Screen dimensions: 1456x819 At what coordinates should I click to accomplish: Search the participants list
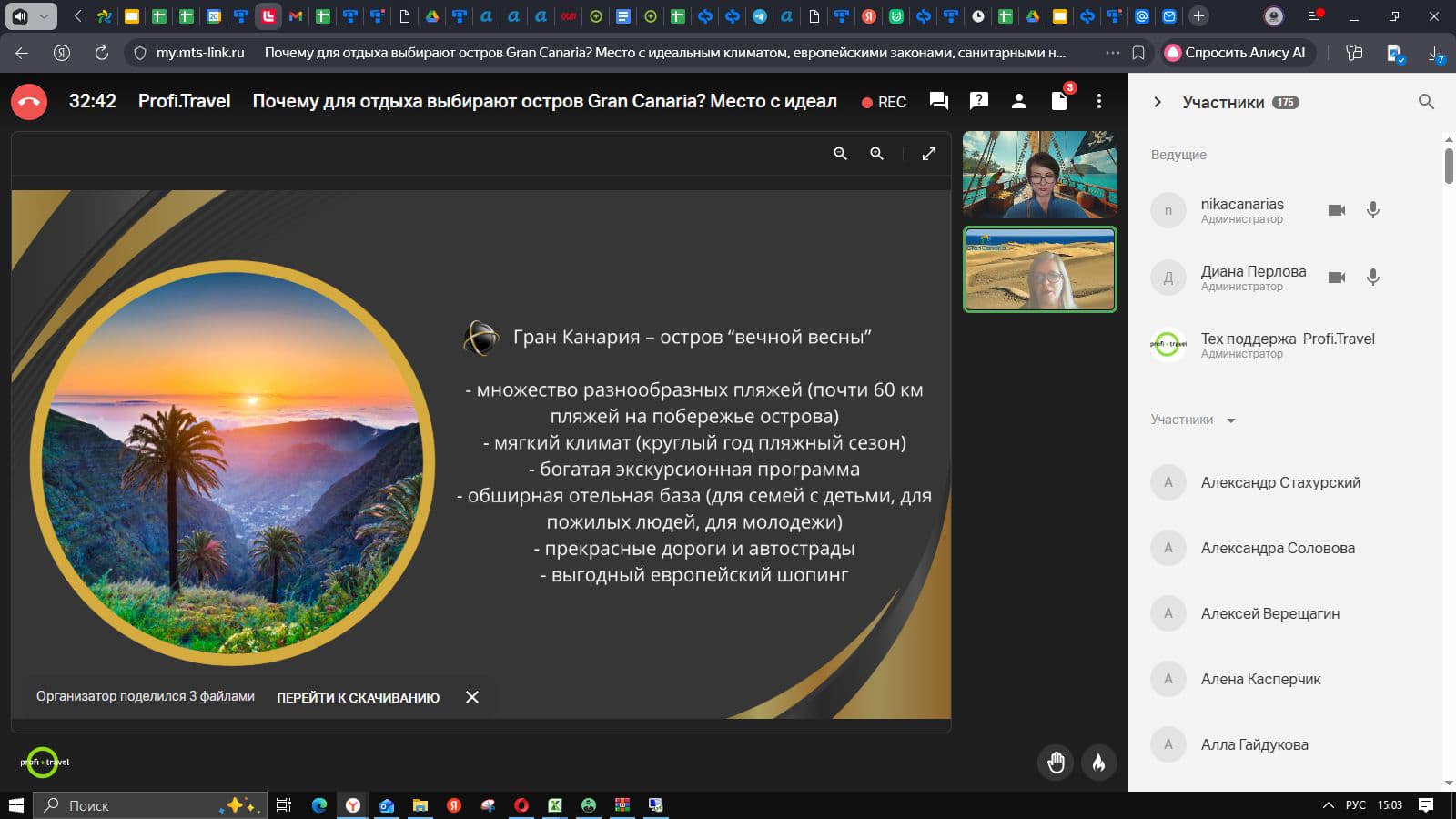pos(1426,102)
